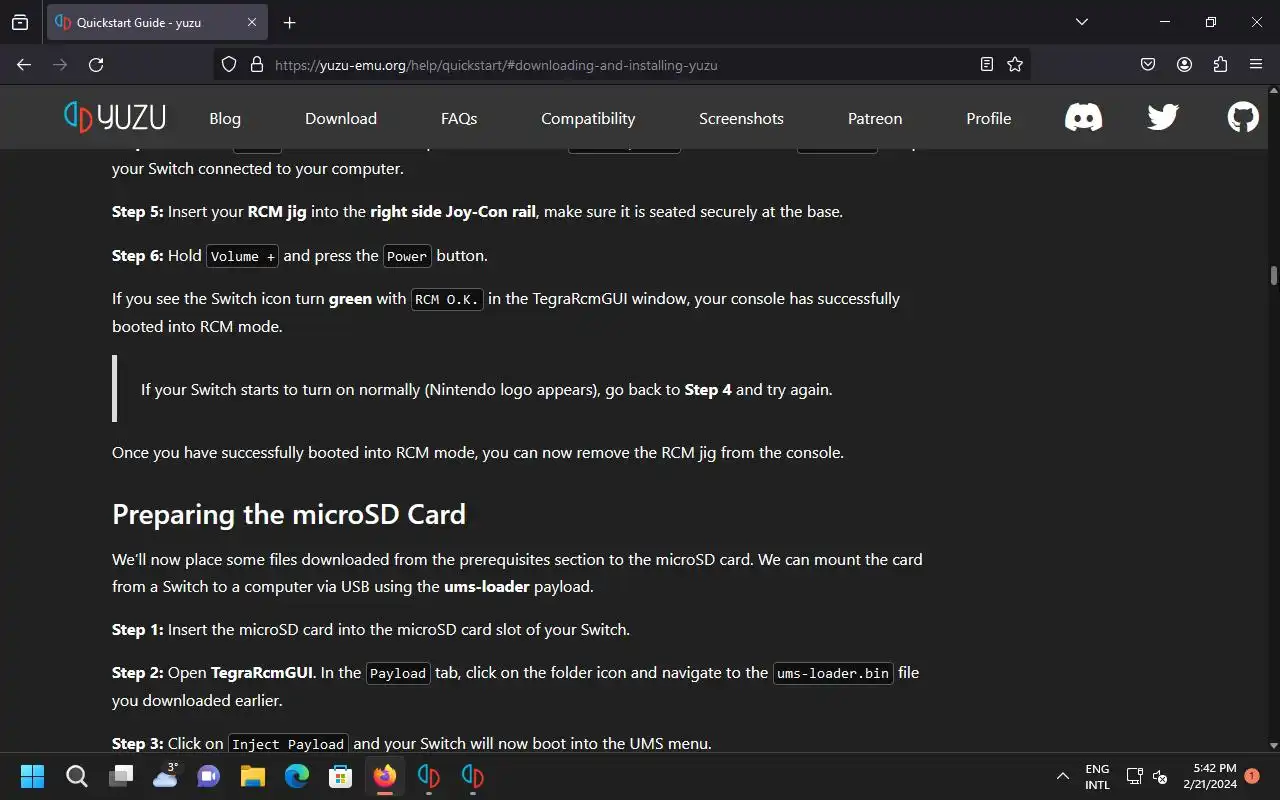The width and height of the screenshot is (1280, 800).
Task: Open the Profile menu item
Action: pos(989,118)
